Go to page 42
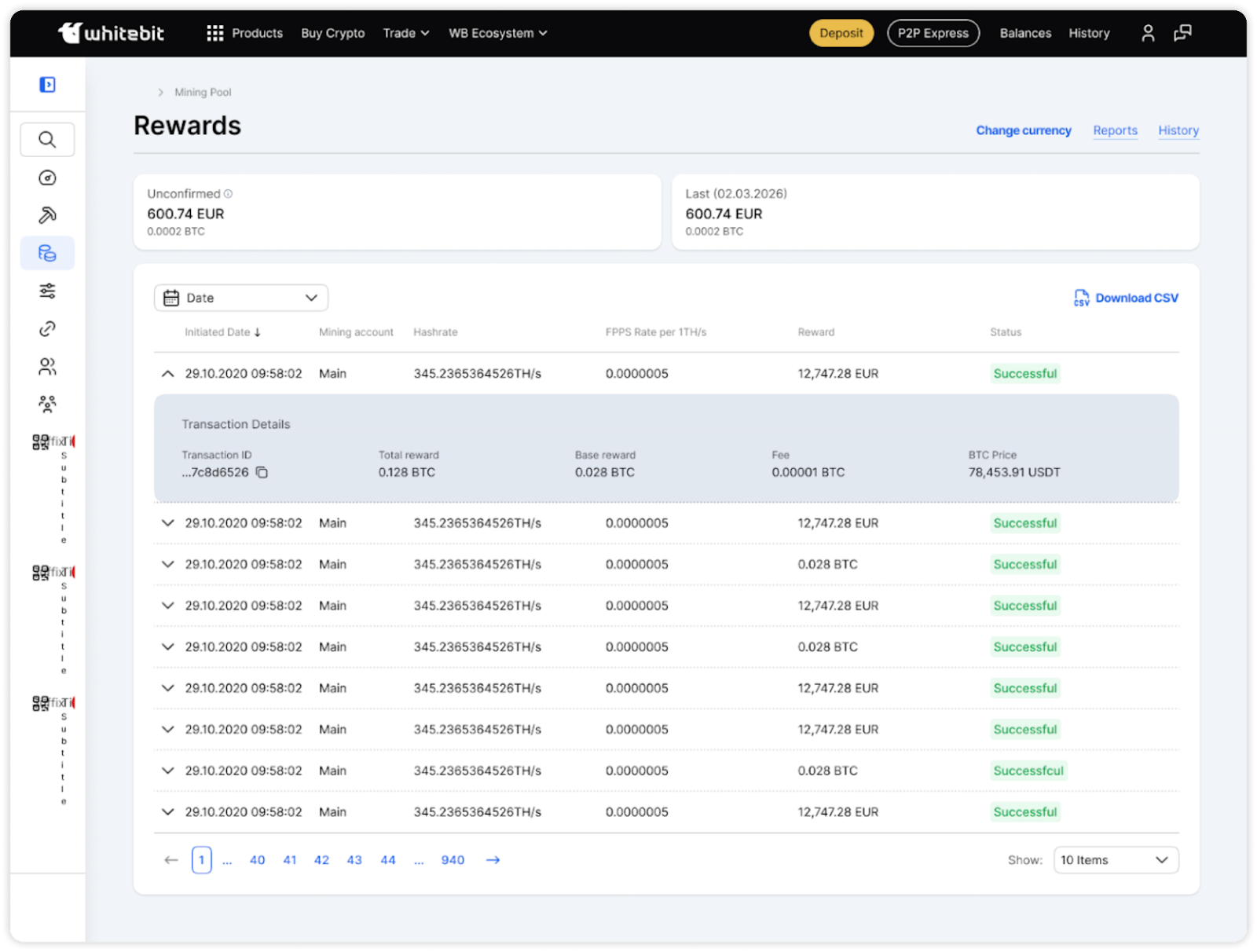 (321, 860)
